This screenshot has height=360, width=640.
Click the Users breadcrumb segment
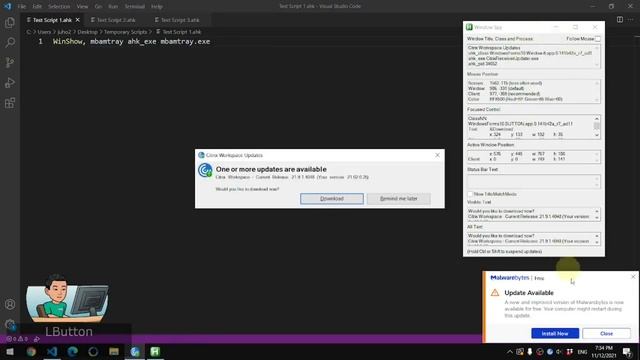pos(44,32)
